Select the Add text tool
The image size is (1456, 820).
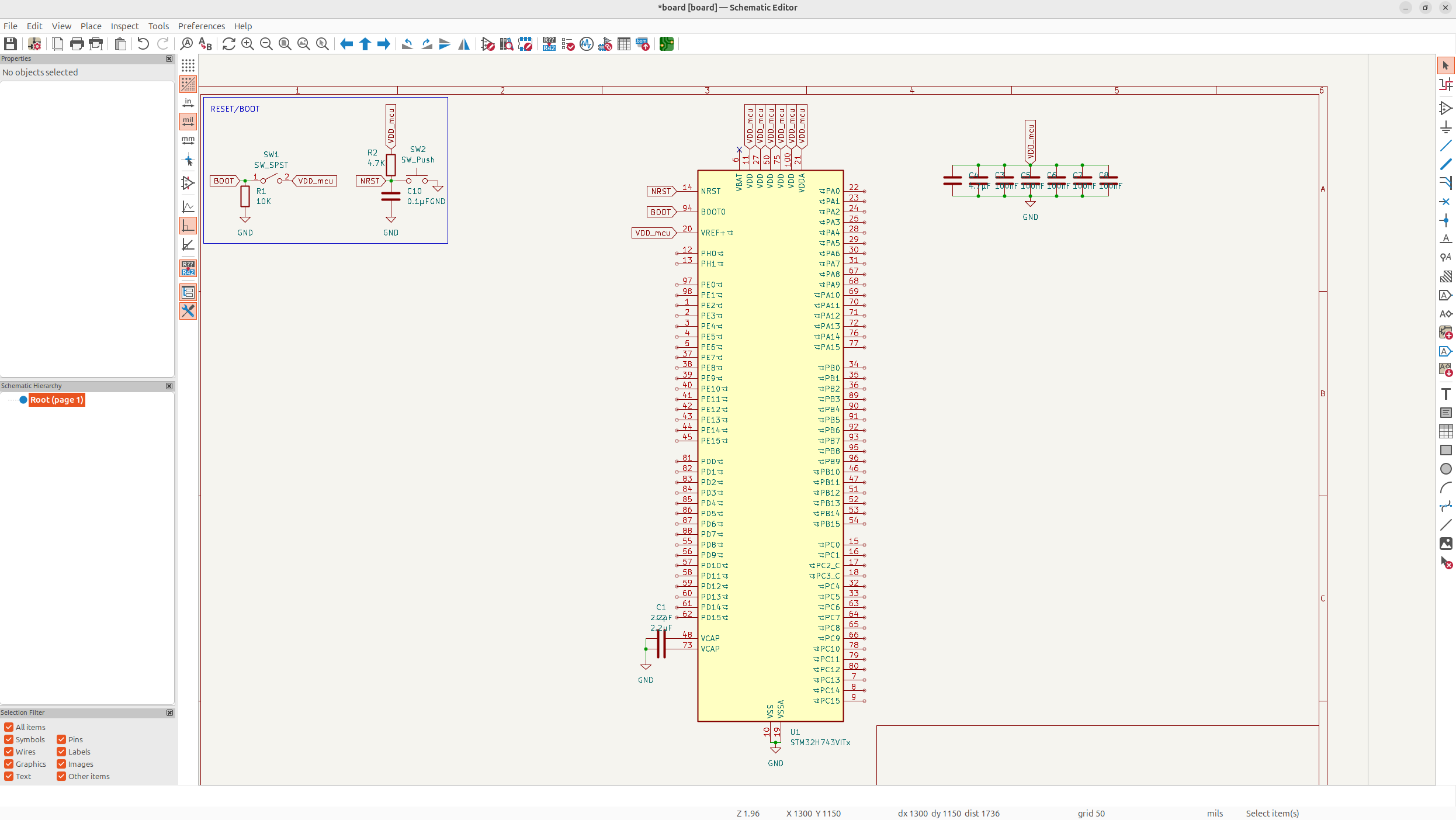[1445, 394]
